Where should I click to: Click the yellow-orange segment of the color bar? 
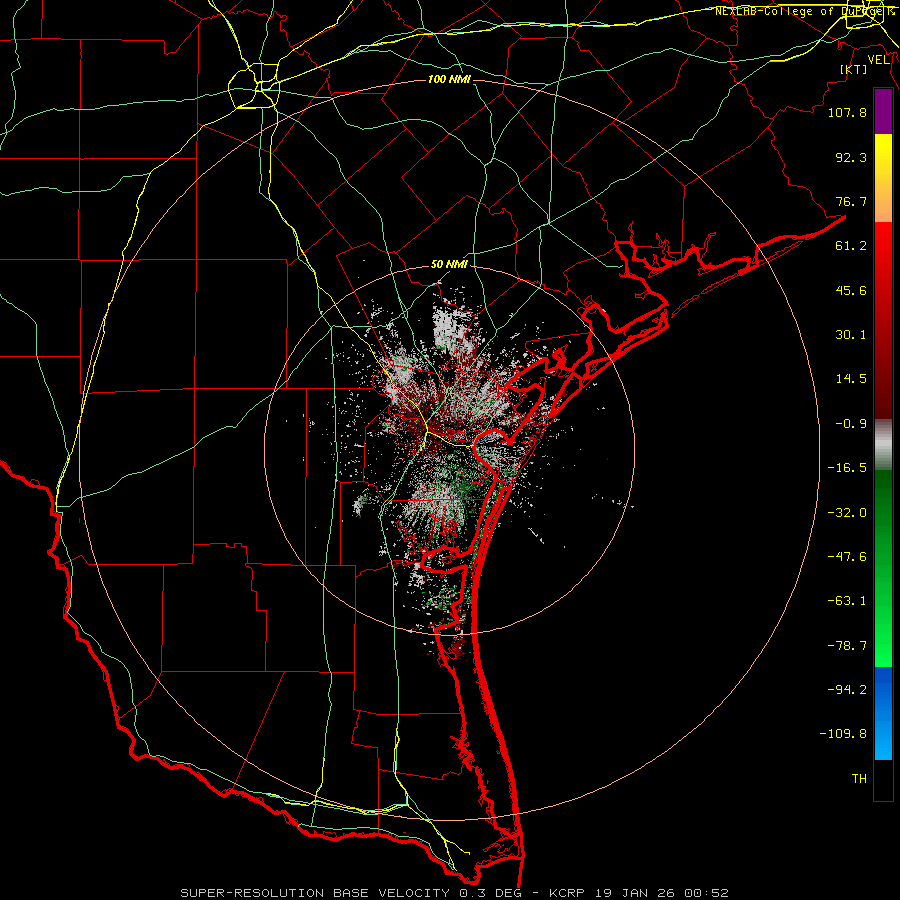coord(883,178)
